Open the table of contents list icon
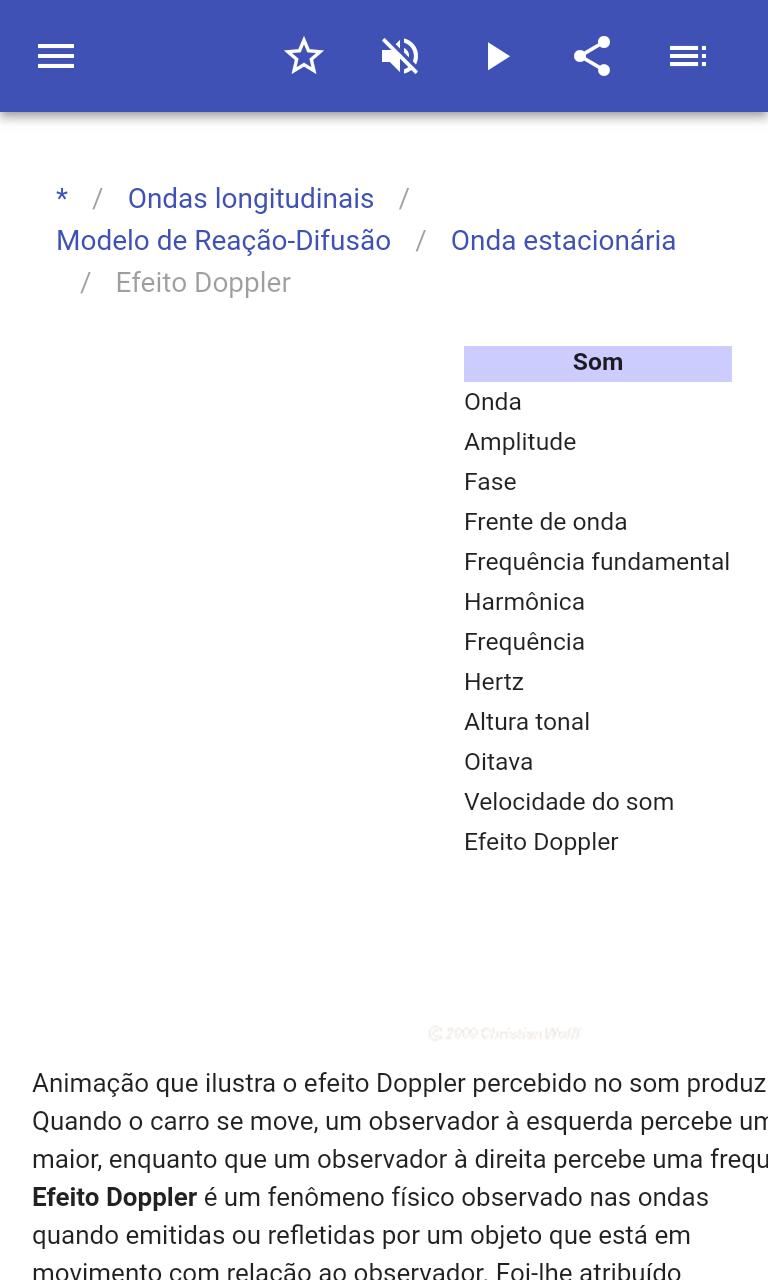768x1280 pixels. pos(688,56)
